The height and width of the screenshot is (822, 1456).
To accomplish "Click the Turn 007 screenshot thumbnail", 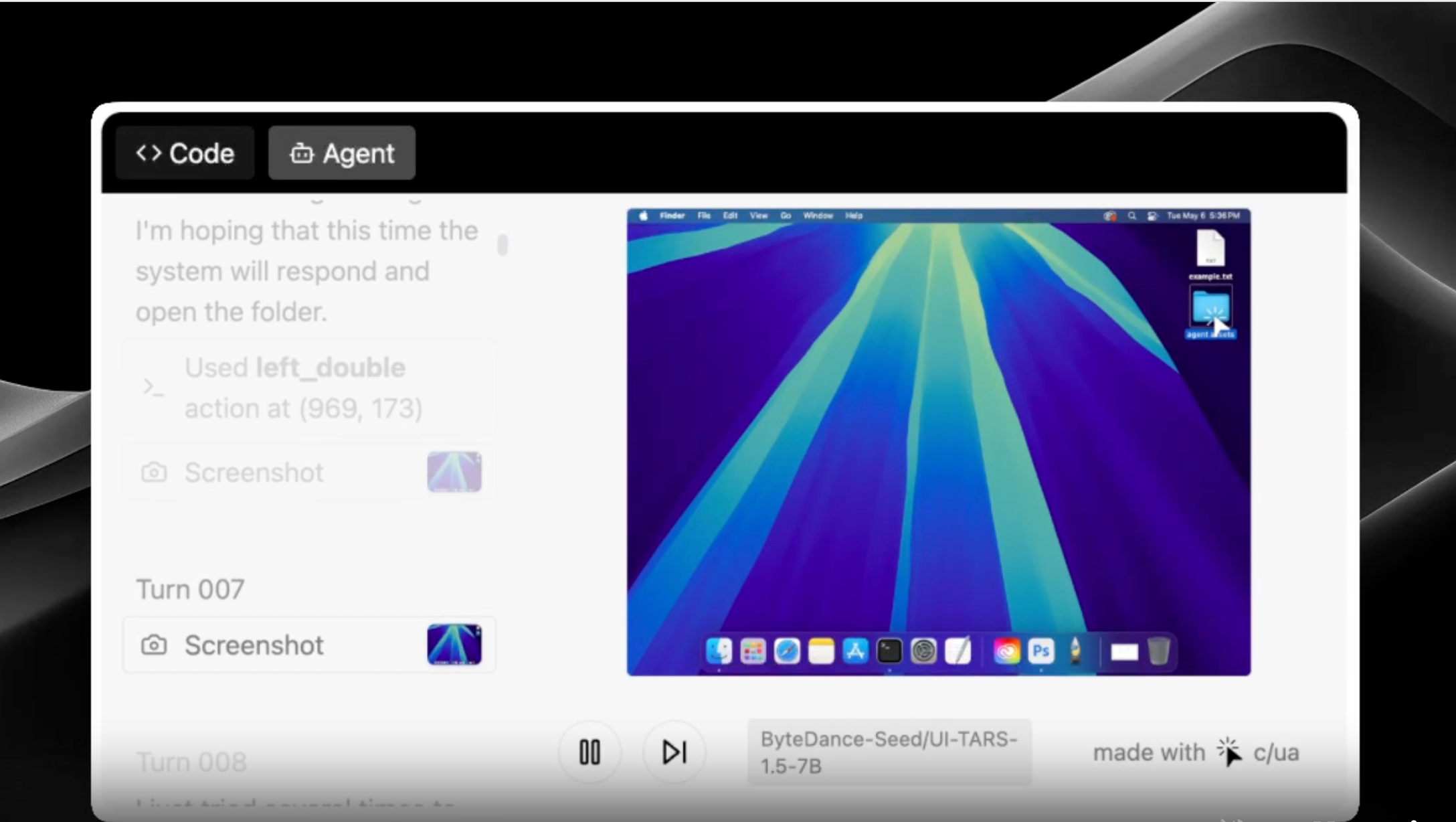I will pos(454,645).
